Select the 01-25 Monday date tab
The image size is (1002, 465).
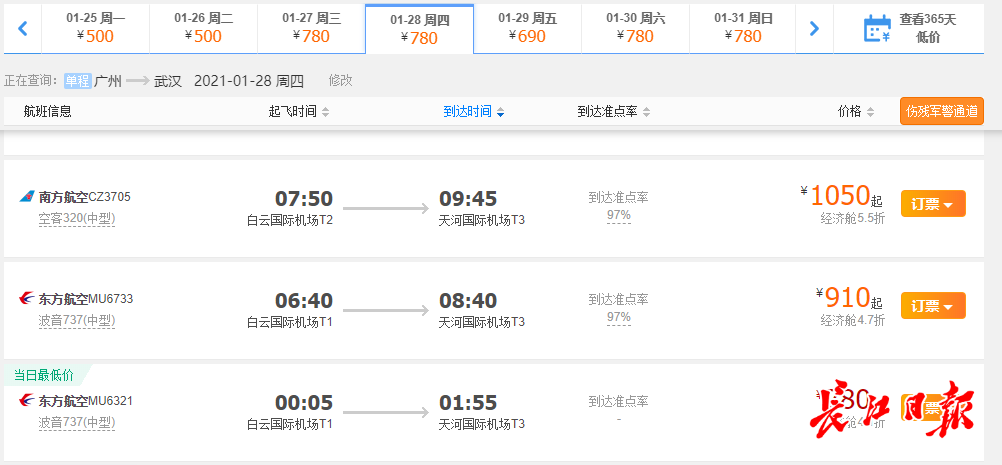pyautogui.click(x=96, y=28)
